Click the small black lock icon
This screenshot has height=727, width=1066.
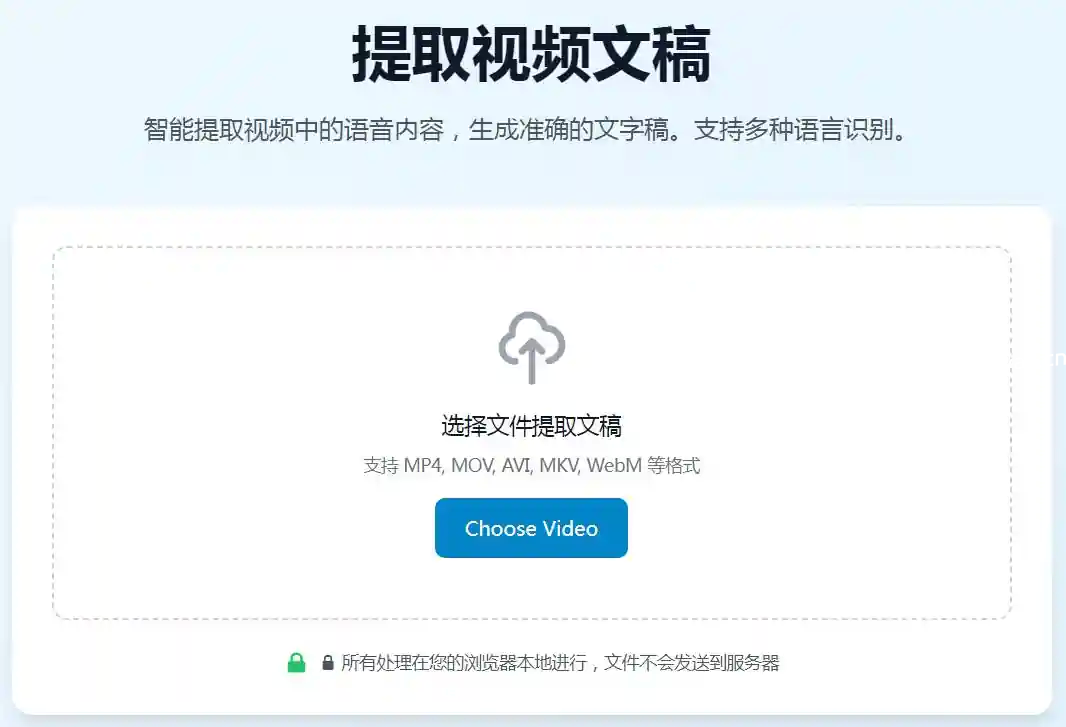[328, 662]
